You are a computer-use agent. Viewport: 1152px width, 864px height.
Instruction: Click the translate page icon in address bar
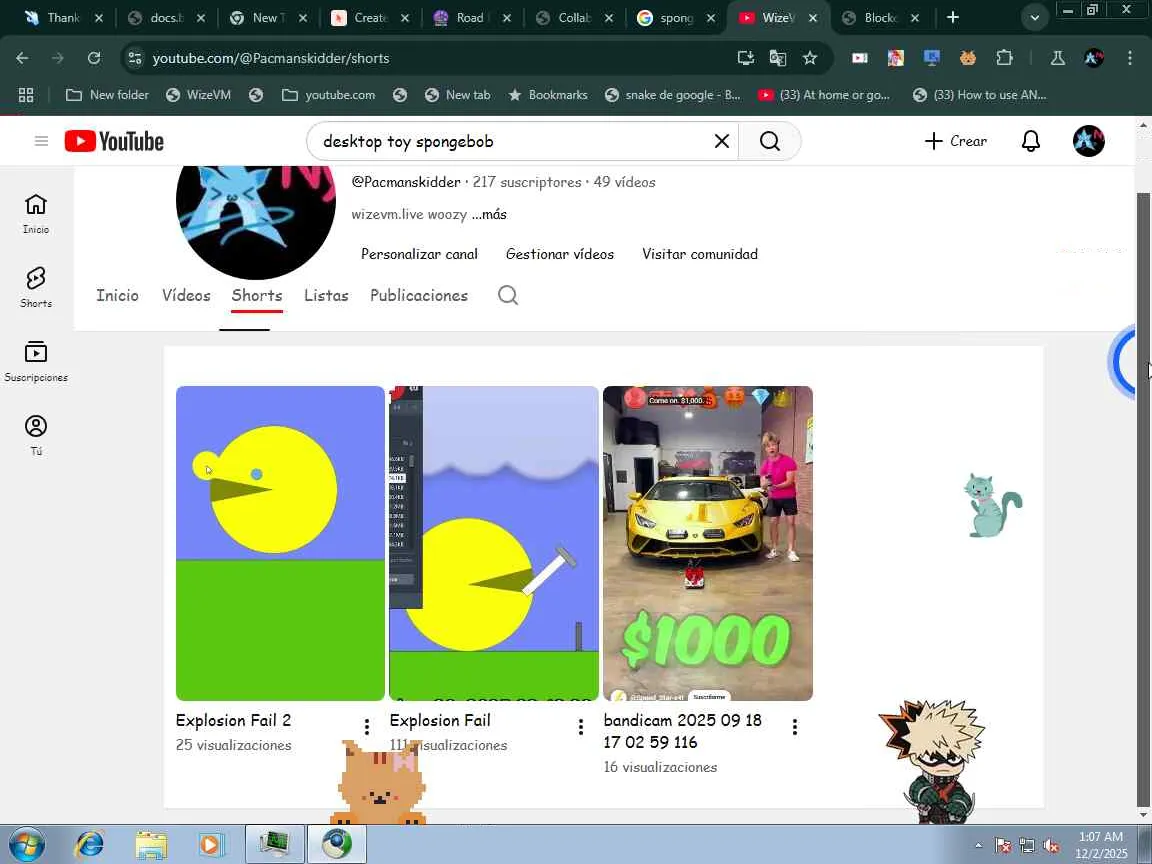coord(777,58)
